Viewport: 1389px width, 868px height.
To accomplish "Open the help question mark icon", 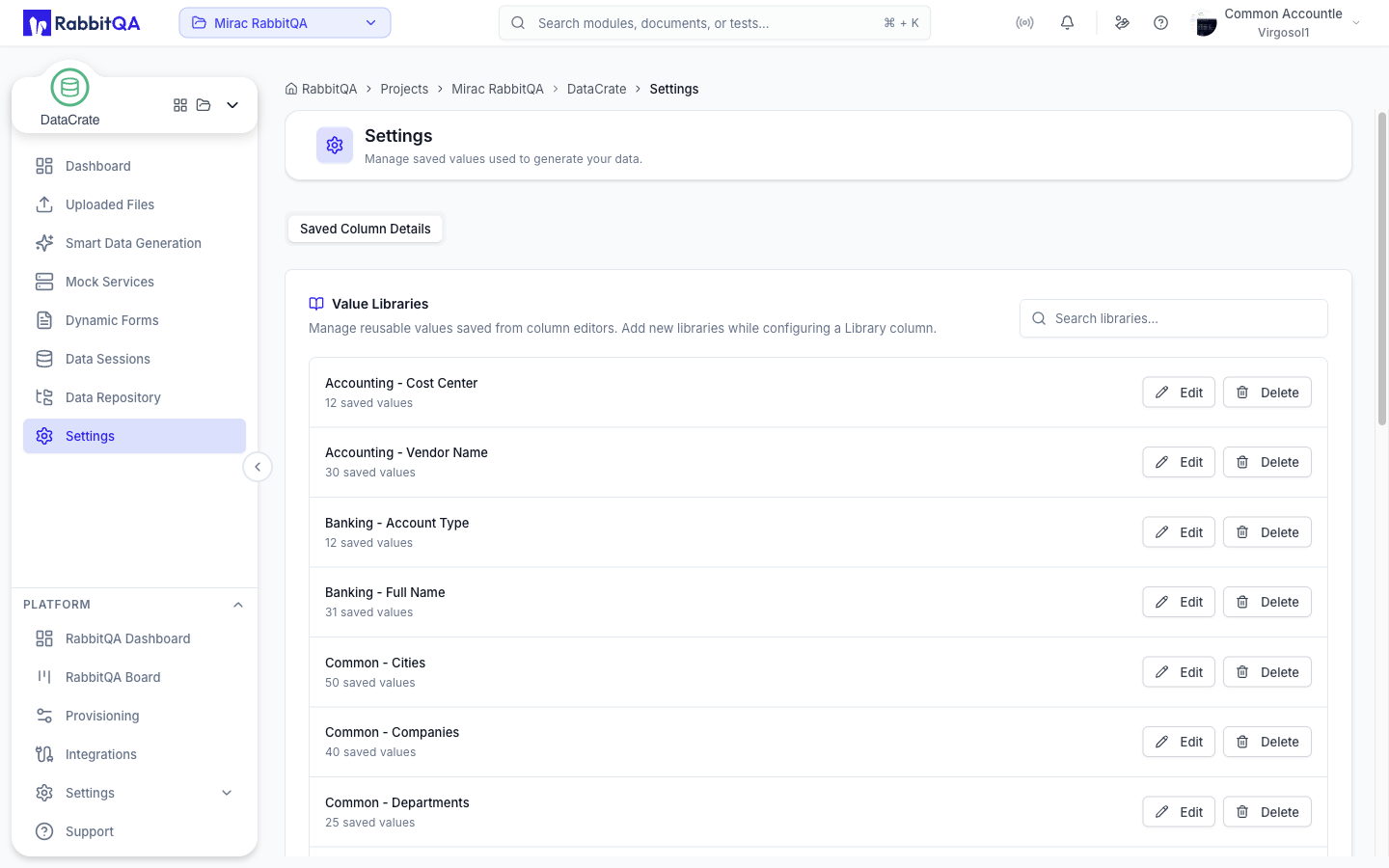I will (1160, 23).
